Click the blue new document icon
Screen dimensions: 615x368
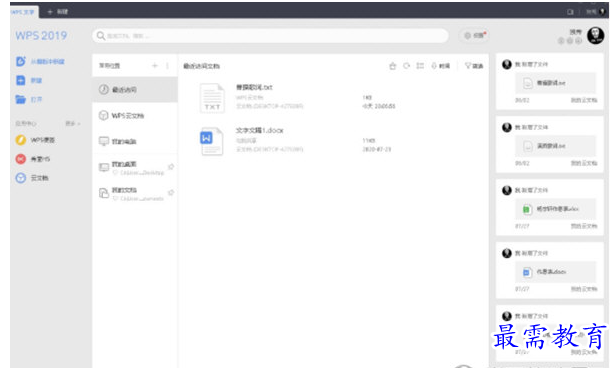20,80
